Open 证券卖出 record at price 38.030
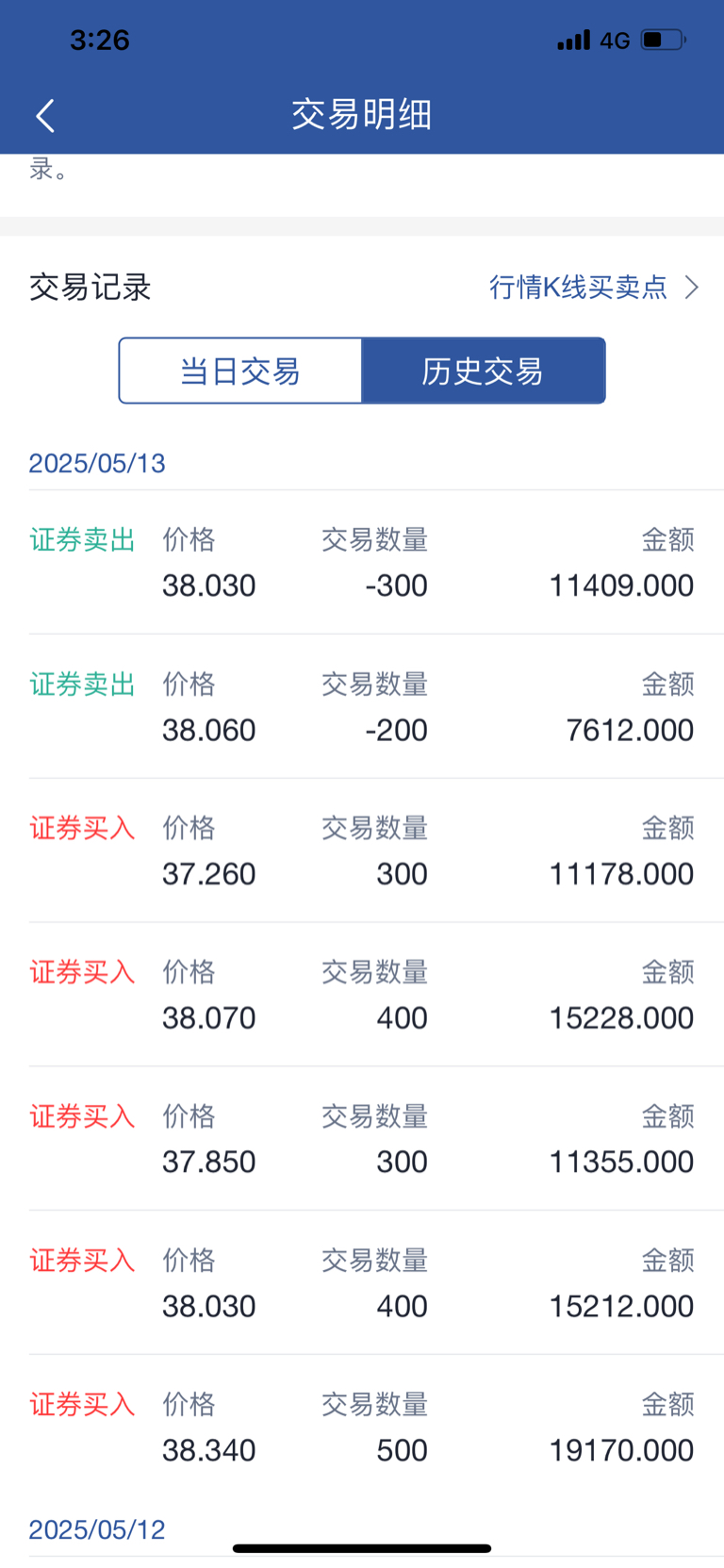 coord(362,562)
